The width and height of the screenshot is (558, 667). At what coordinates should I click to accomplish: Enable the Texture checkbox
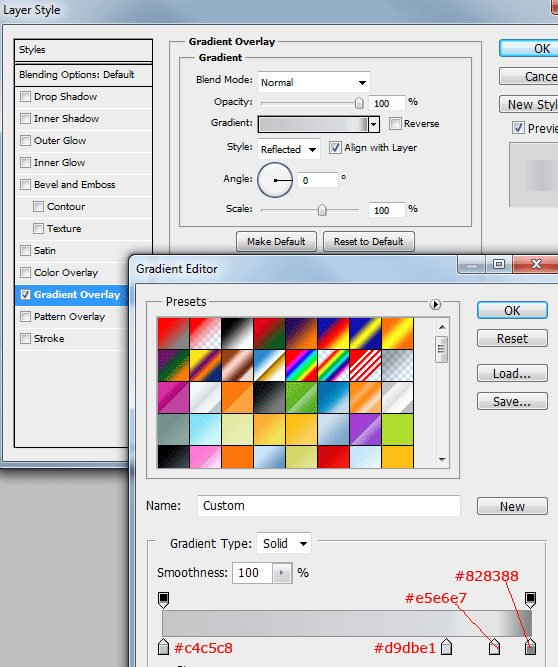pos(38,228)
